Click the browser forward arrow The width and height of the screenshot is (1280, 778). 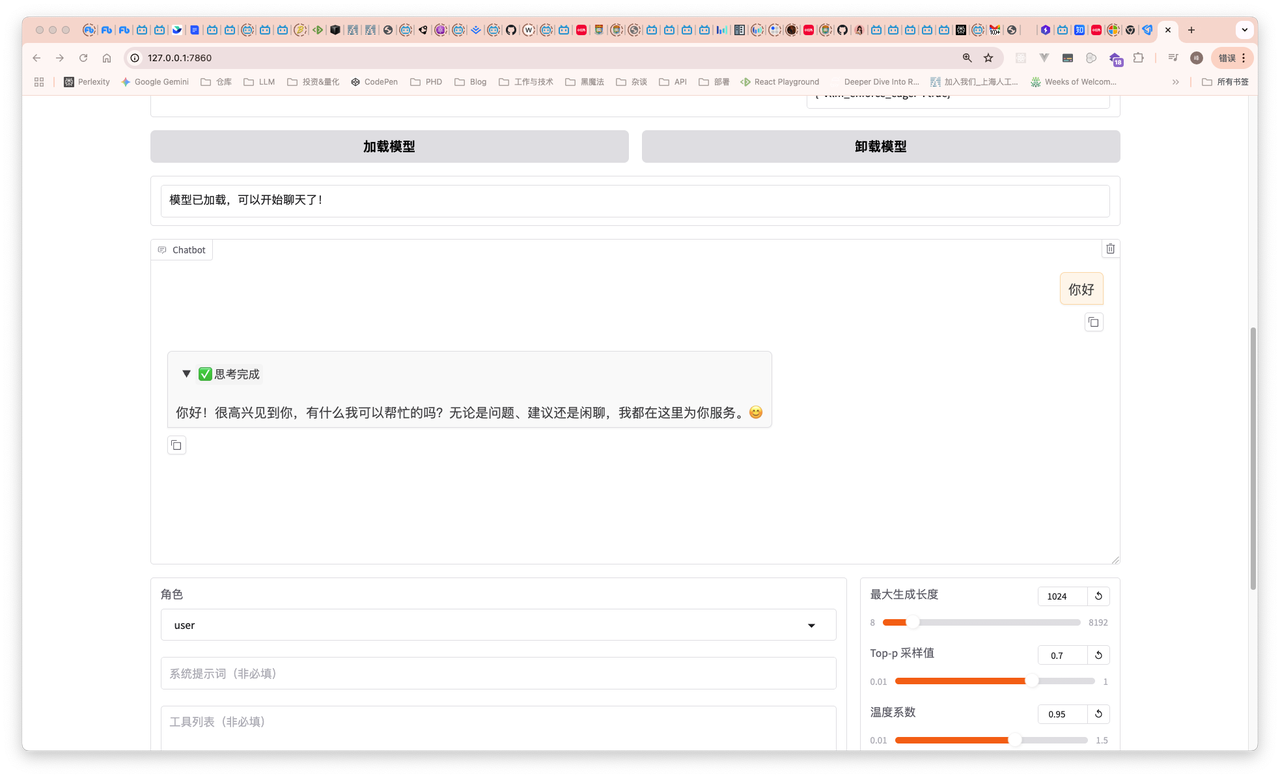[x=60, y=58]
